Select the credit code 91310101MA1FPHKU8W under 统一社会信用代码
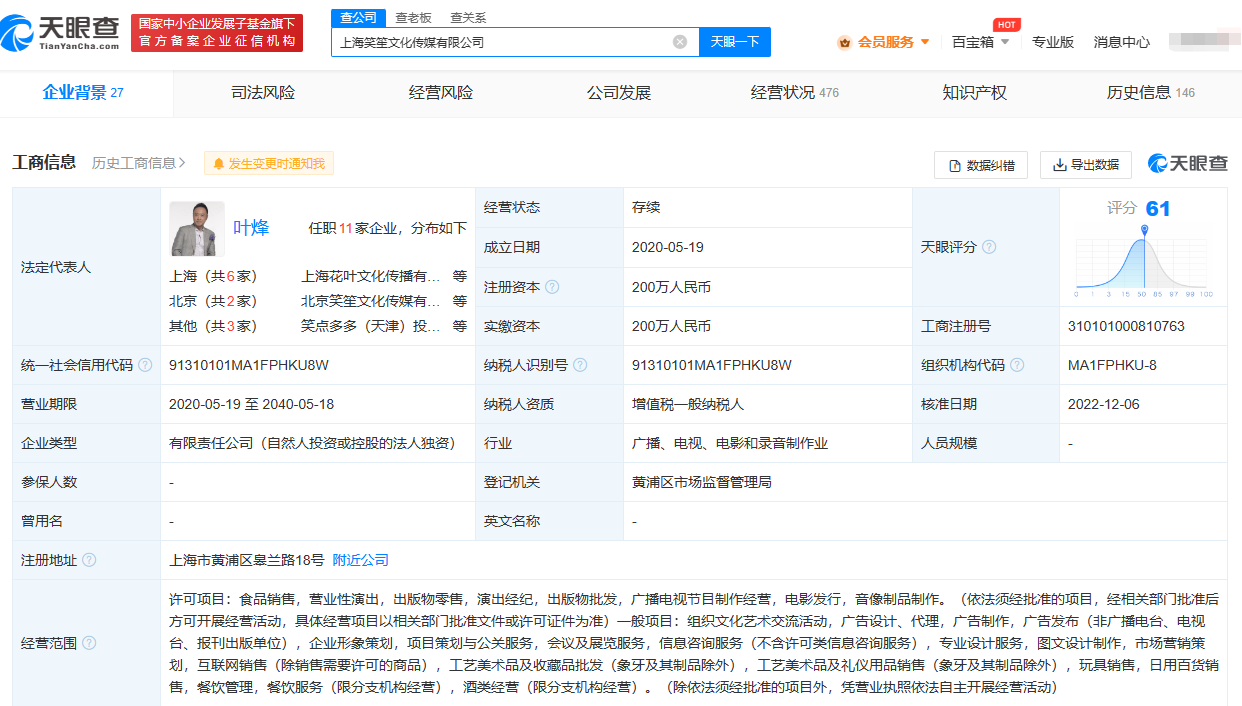The image size is (1242, 706). 249,365
